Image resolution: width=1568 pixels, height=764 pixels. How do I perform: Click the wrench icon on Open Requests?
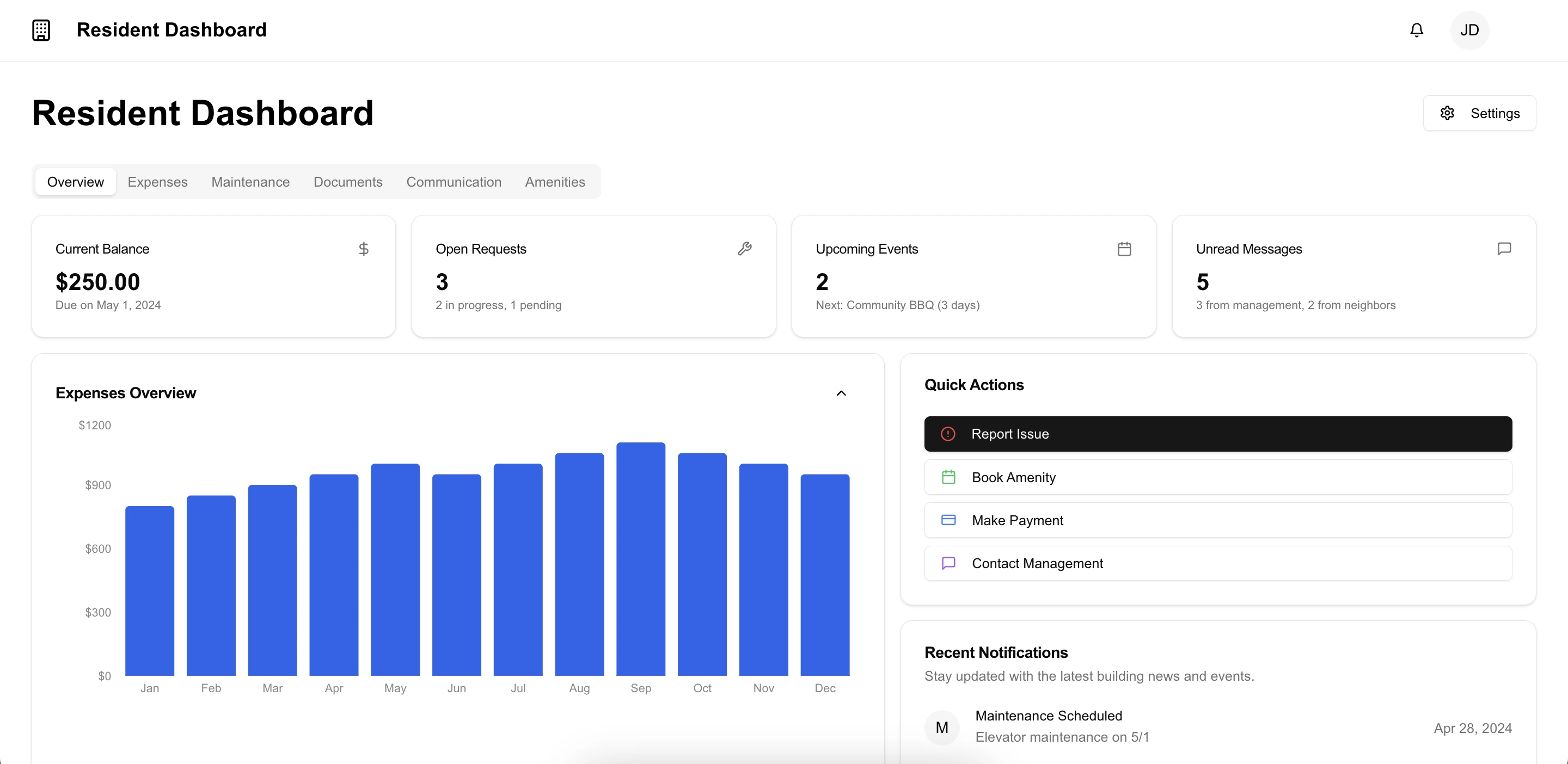pyautogui.click(x=744, y=249)
